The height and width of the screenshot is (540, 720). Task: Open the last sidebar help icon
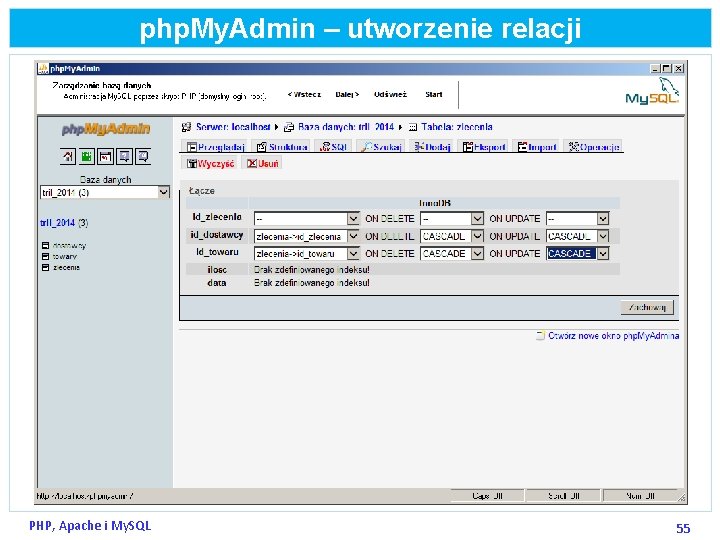(143, 157)
